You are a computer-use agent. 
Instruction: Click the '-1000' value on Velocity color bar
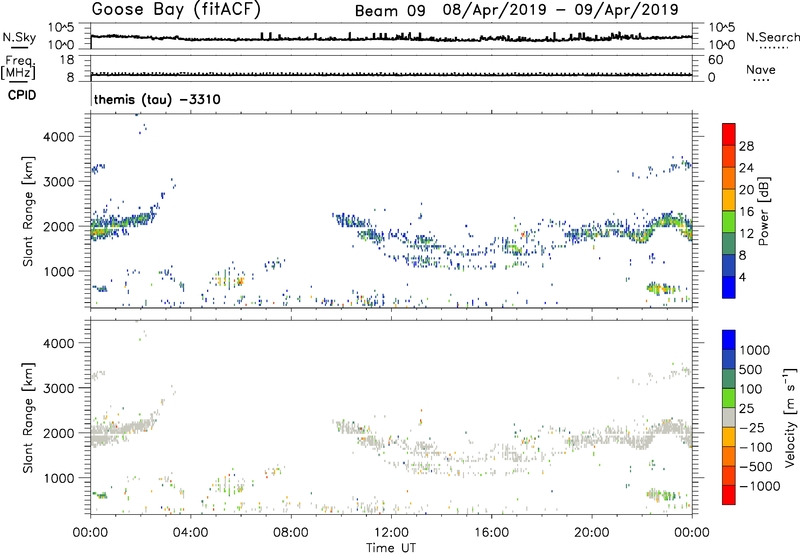point(760,486)
